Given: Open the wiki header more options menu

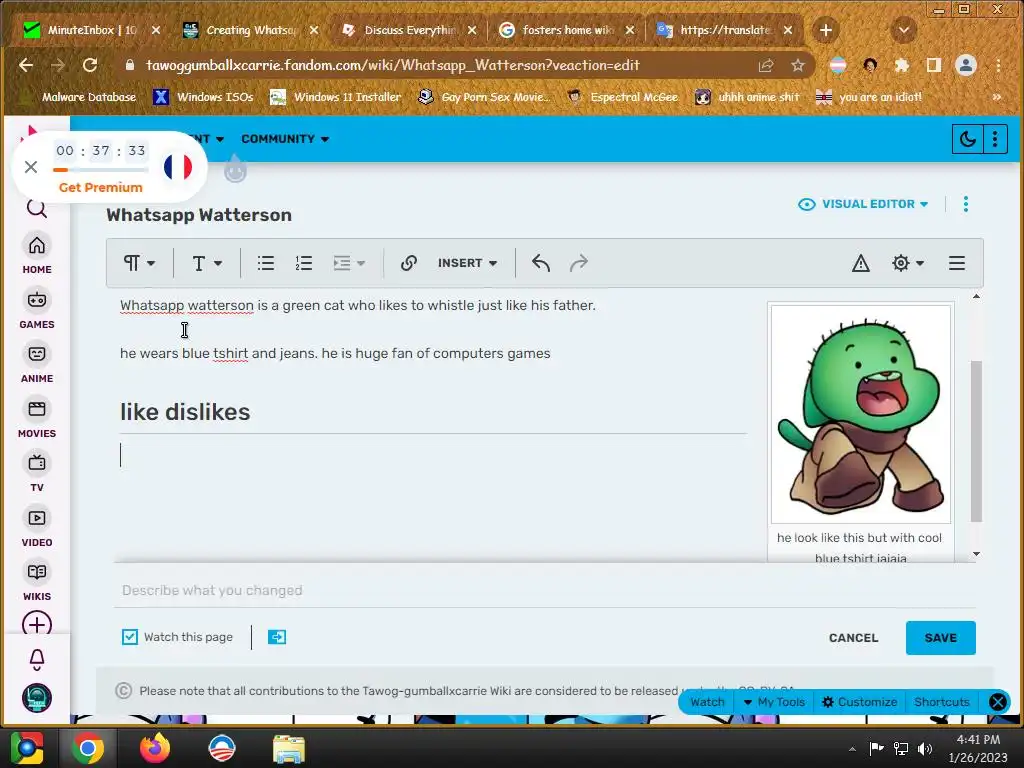Looking at the screenshot, I should [995, 138].
